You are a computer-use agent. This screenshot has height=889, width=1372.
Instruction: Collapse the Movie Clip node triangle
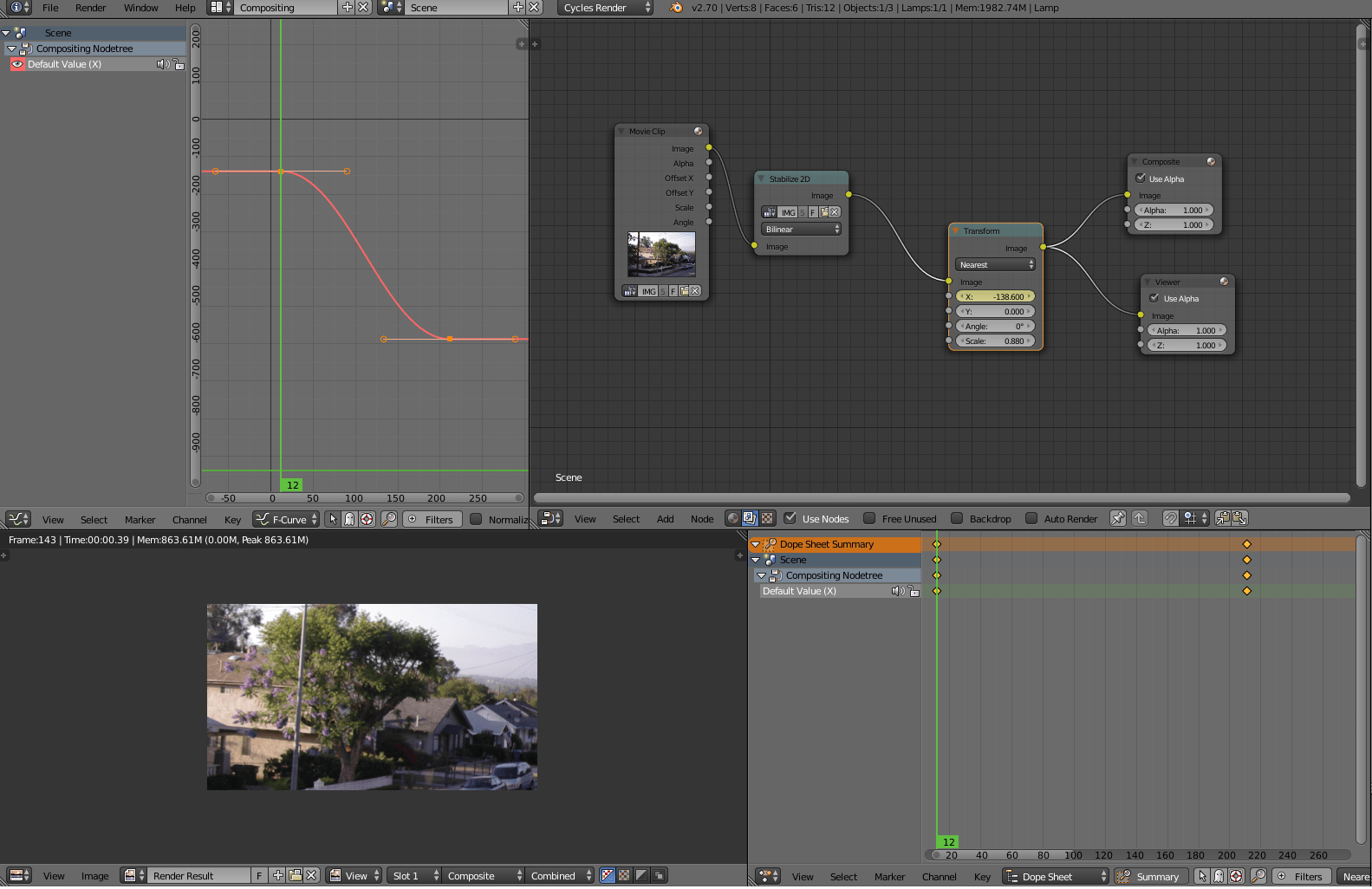pos(621,132)
